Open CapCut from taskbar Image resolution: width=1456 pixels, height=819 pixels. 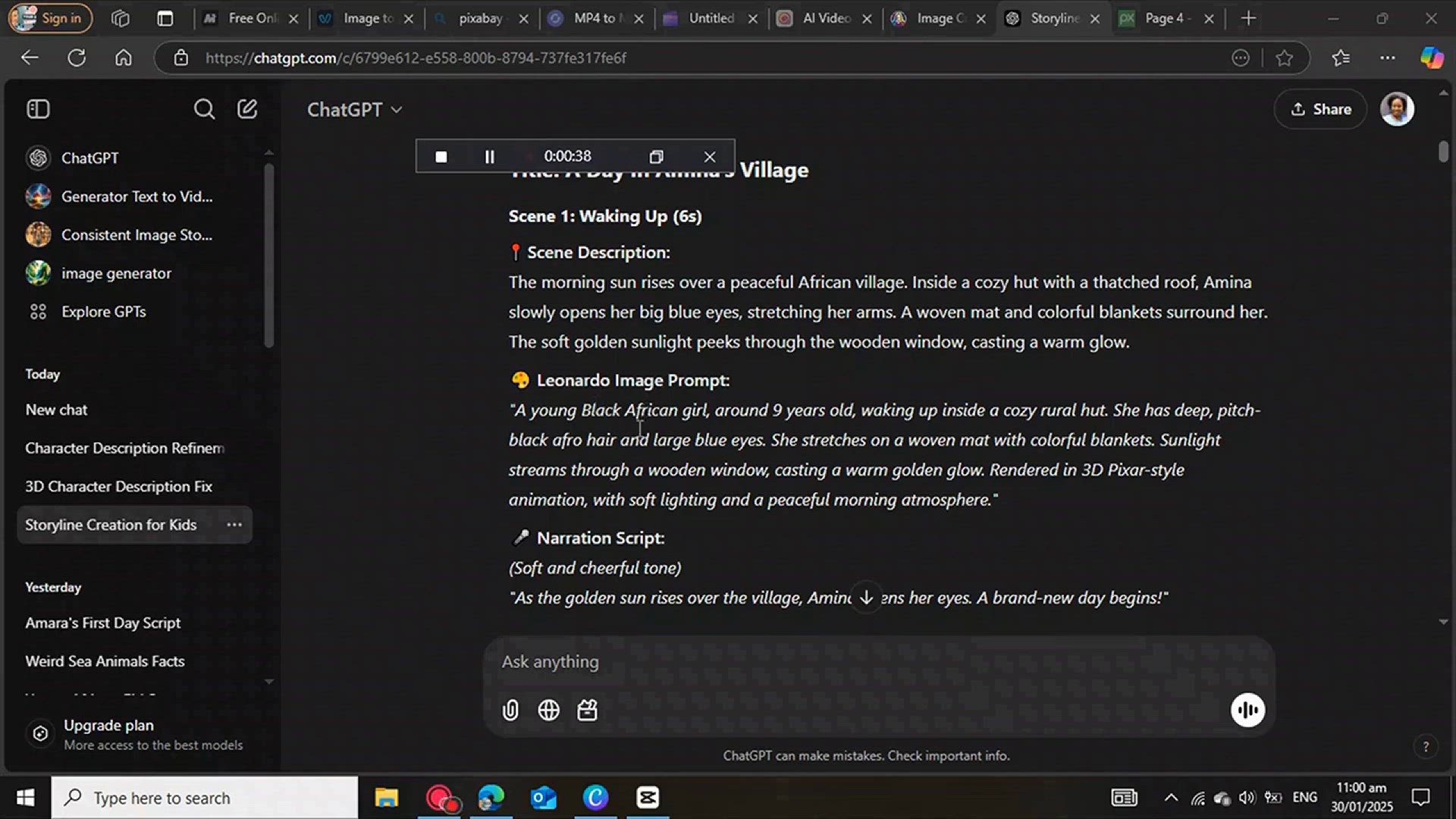(648, 798)
